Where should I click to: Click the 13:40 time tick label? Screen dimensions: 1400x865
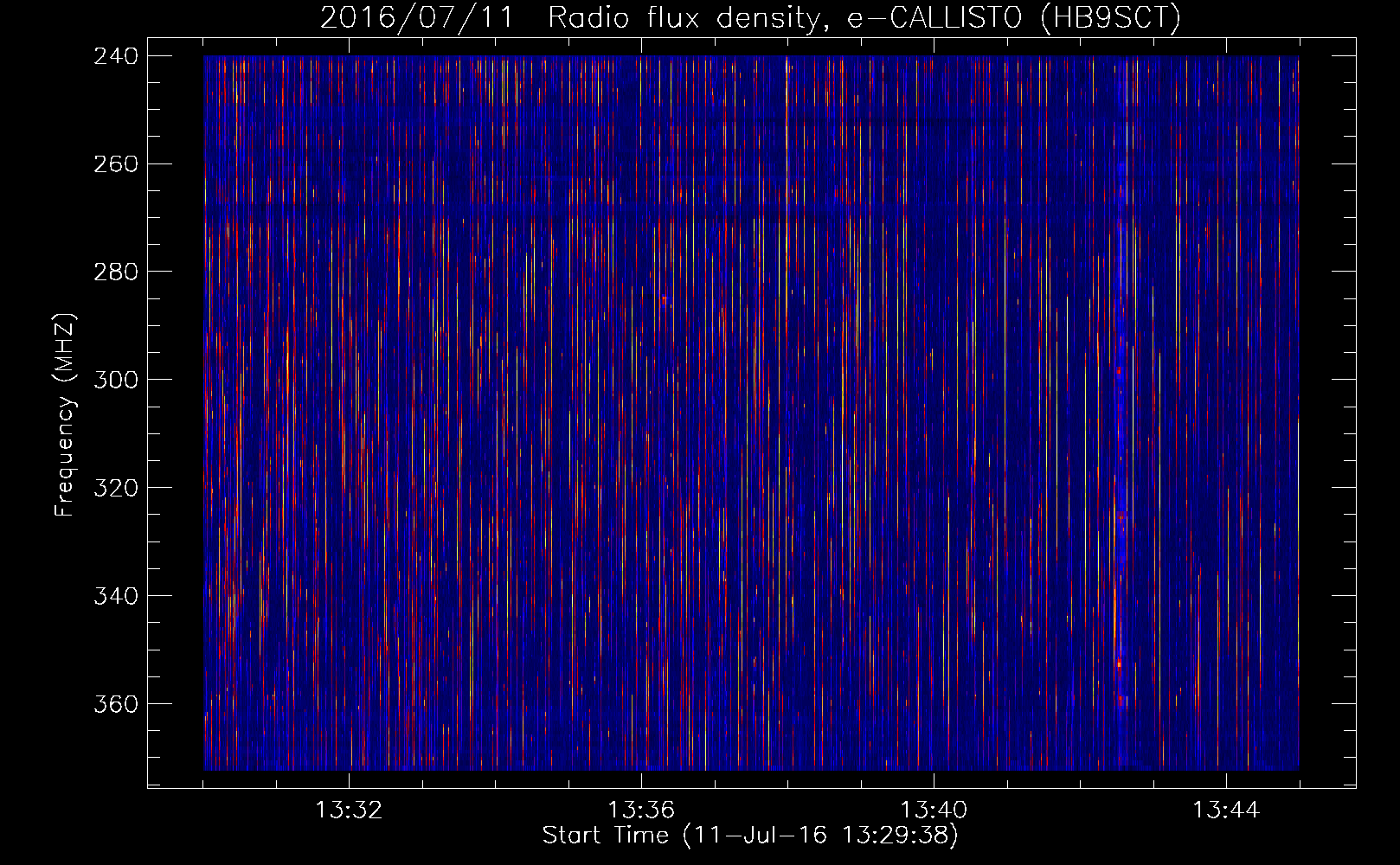[934, 811]
